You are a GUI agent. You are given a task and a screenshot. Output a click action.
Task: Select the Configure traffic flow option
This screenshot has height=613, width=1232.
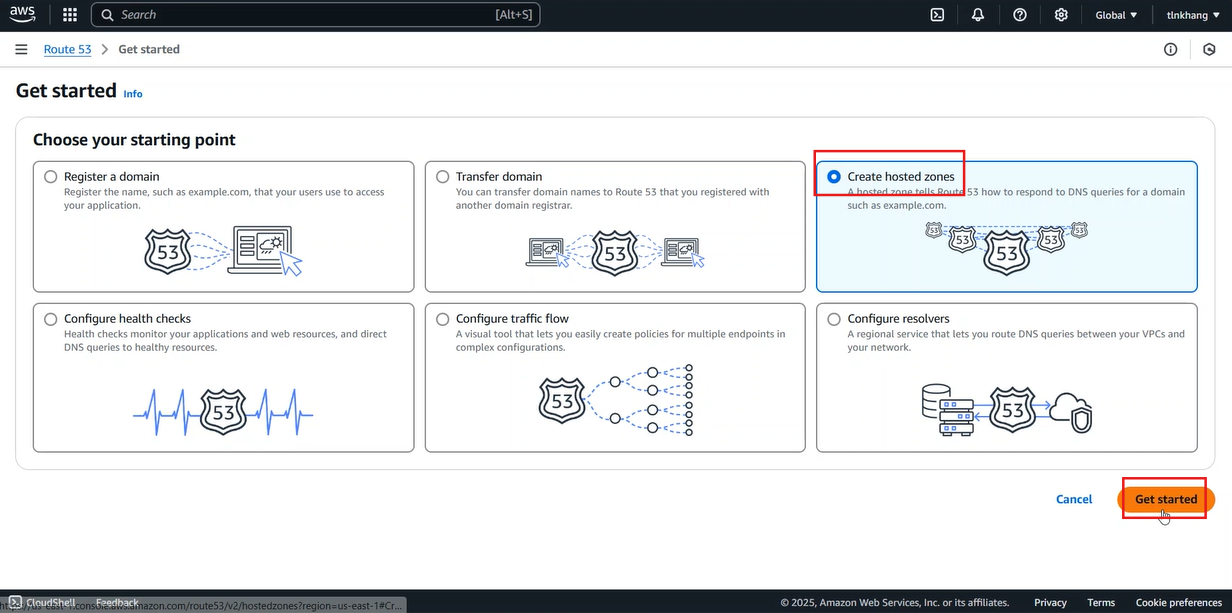443,319
